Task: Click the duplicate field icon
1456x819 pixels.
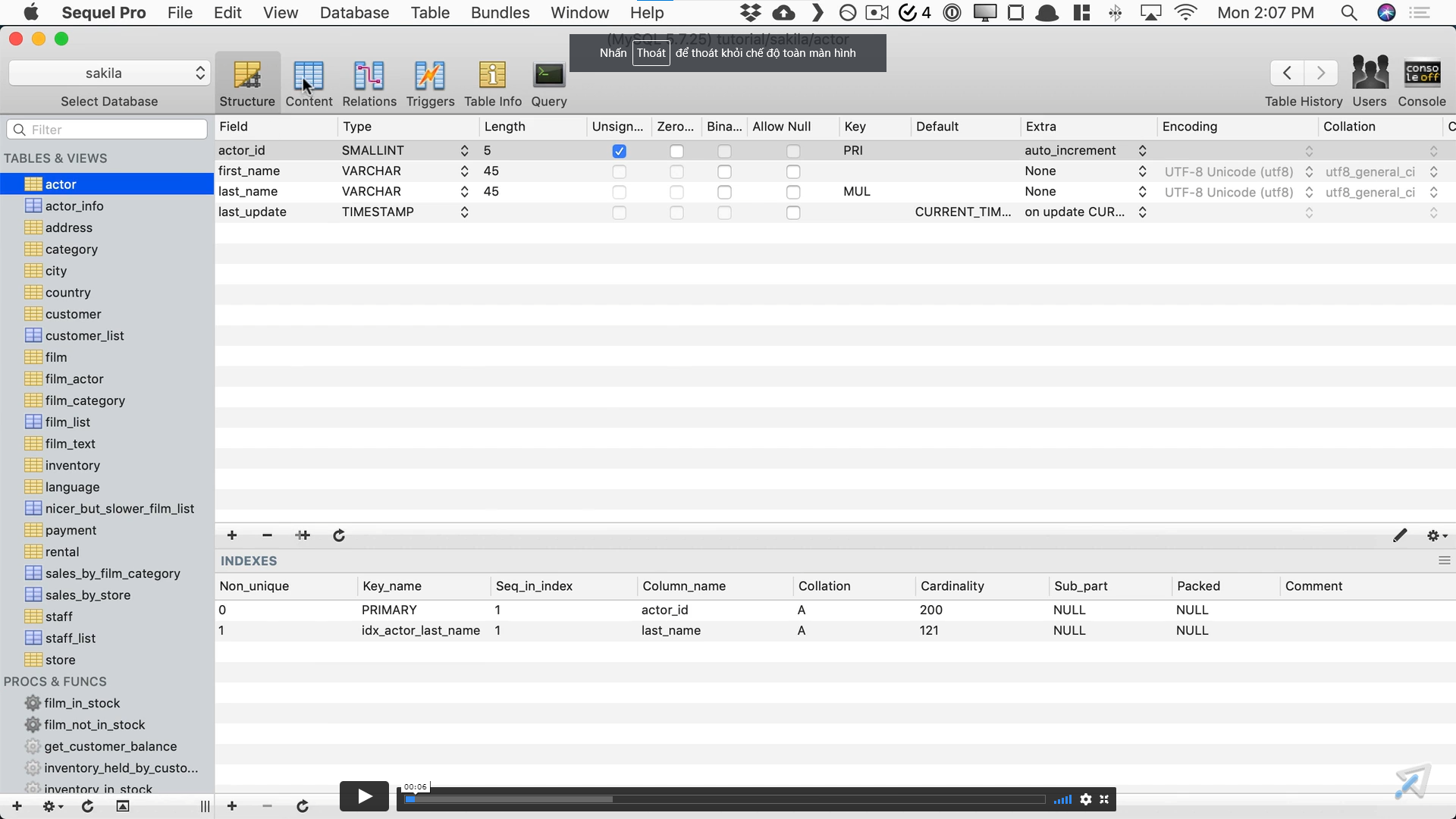Action: pyautogui.click(x=303, y=536)
